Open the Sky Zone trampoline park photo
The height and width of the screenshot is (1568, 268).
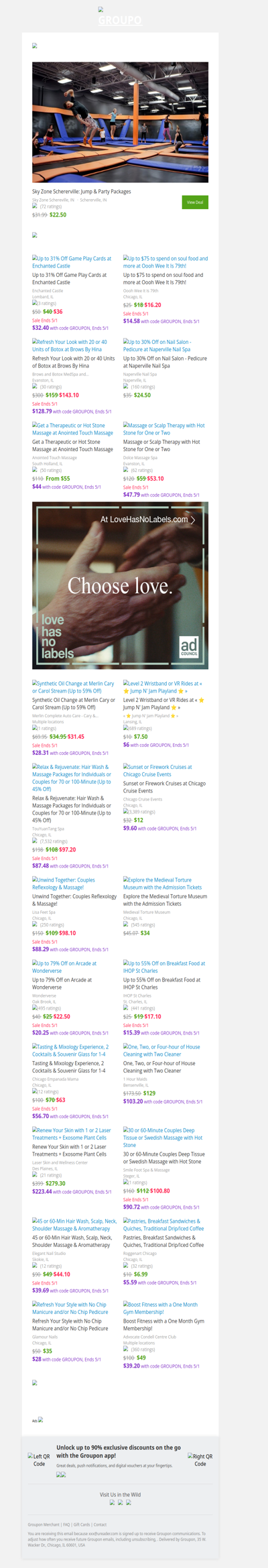(x=120, y=122)
